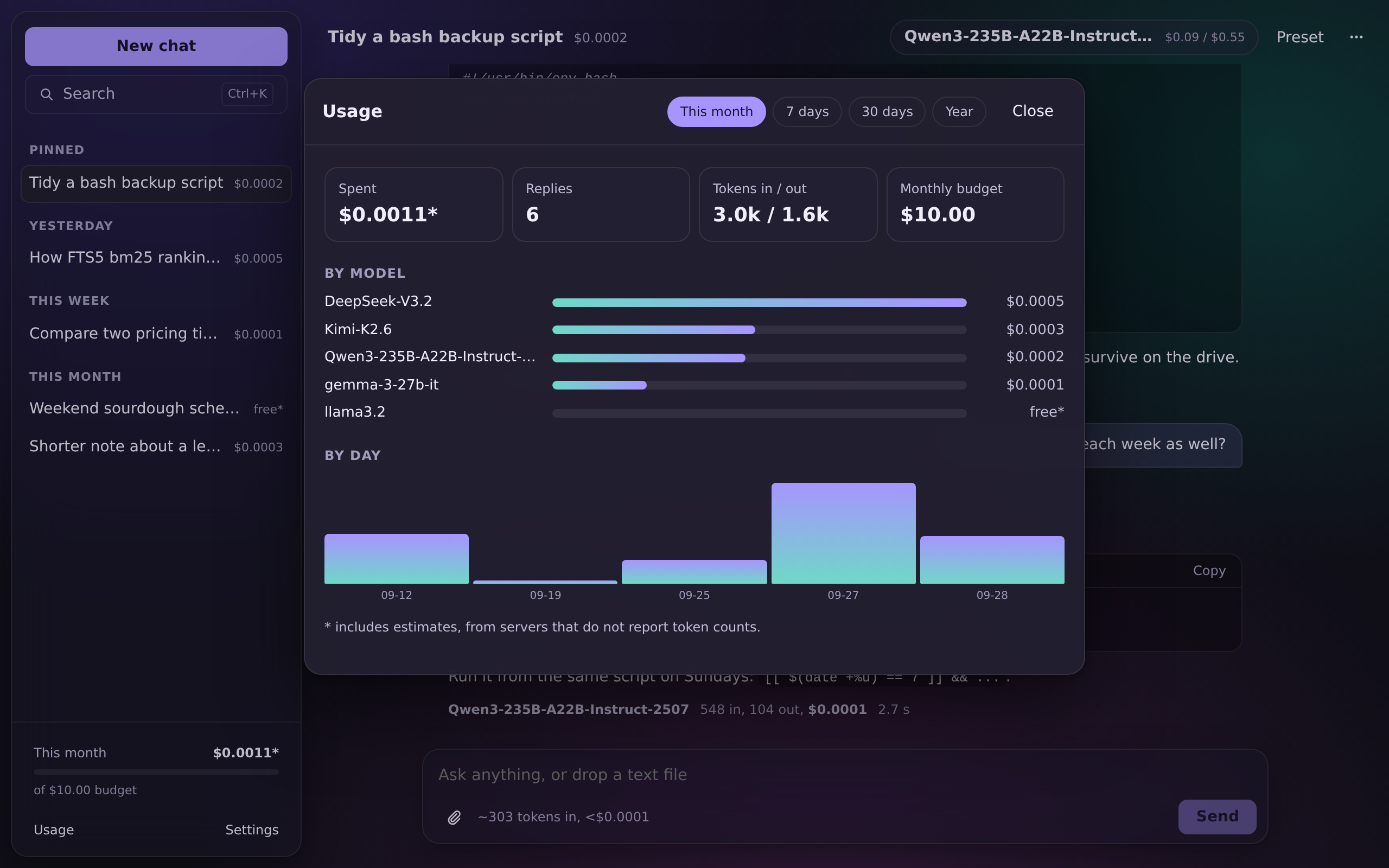The image size is (1389, 868).
Task: Click the Ctrl+K shortcut badge
Action: (247, 94)
